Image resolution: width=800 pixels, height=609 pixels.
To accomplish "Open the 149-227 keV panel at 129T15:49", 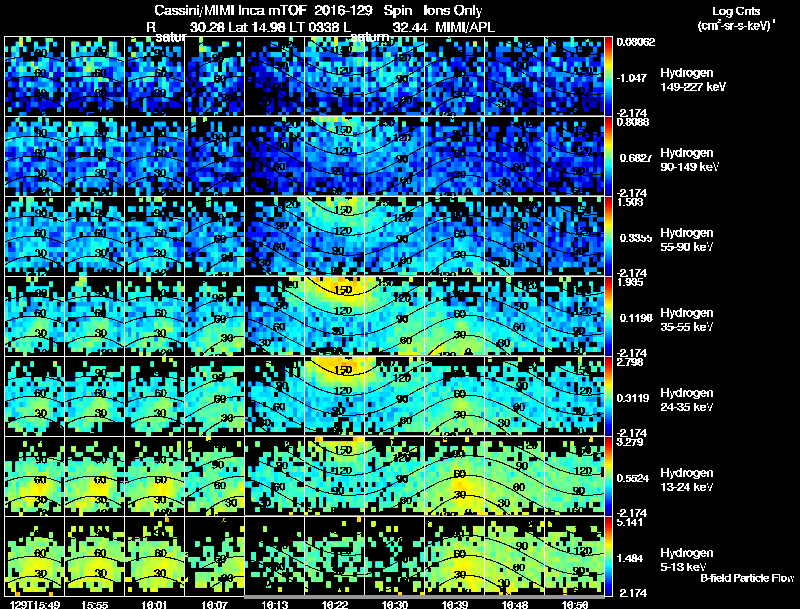I will 35,76.
